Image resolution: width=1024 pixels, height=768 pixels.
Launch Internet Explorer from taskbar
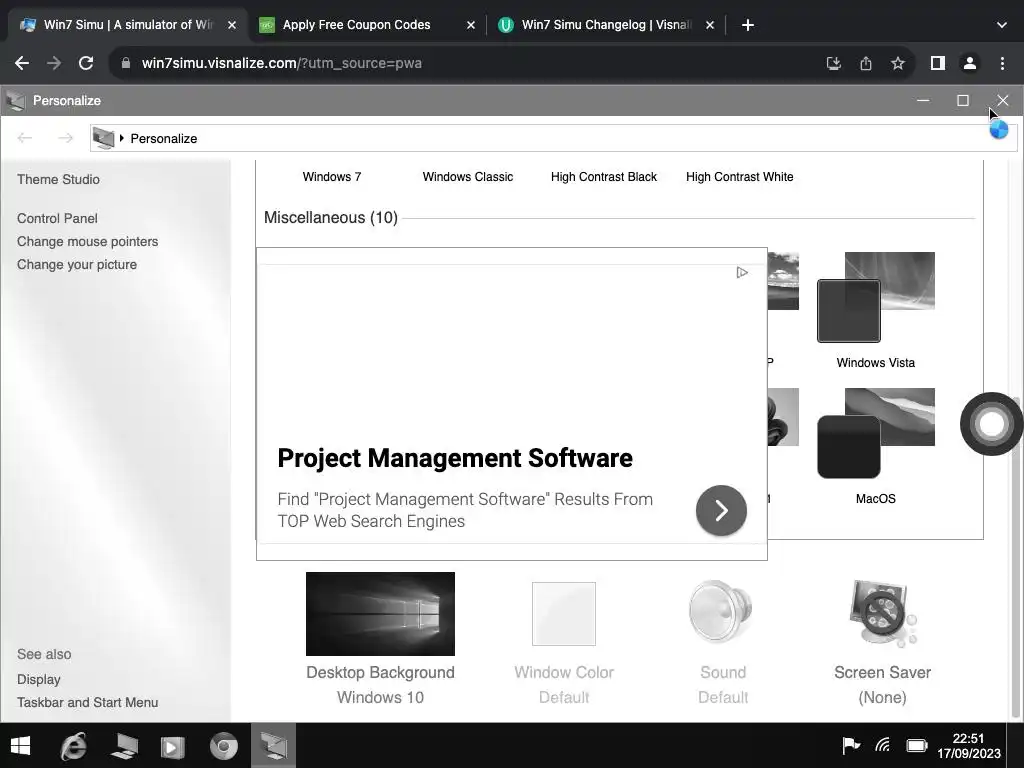[x=74, y=746]
